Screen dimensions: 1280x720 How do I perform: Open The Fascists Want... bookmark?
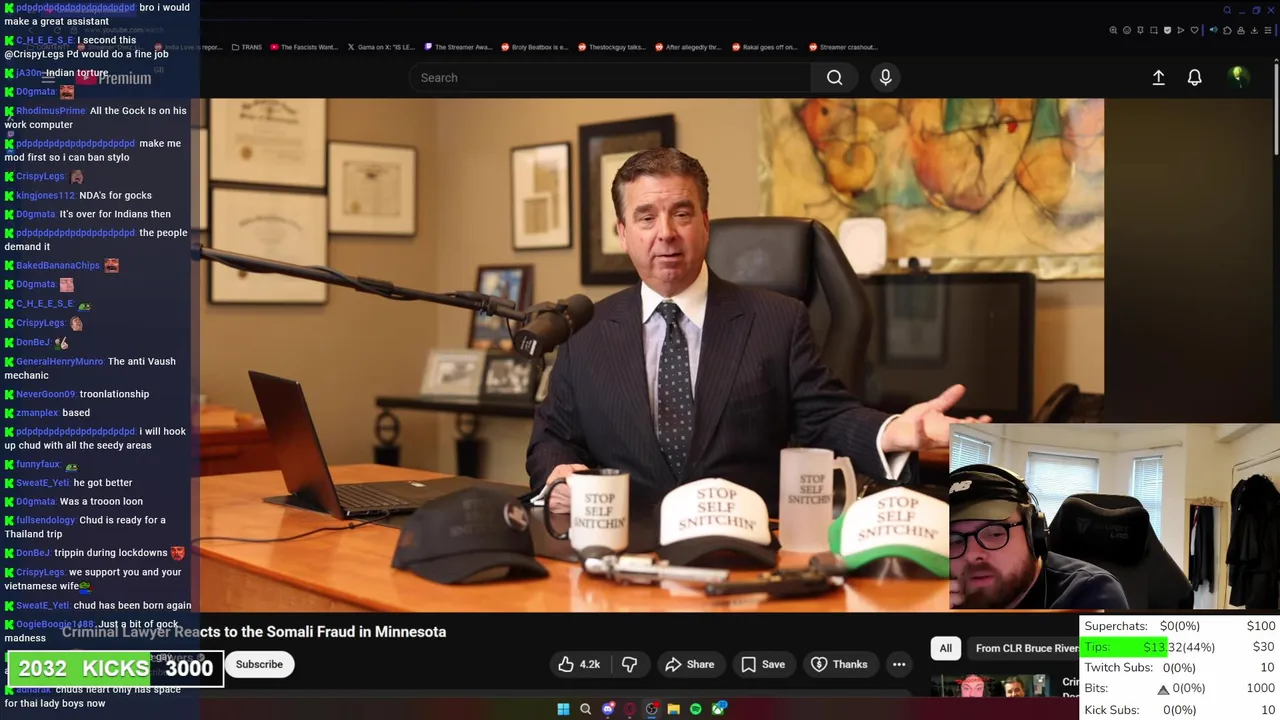click(x=304, y=47)
